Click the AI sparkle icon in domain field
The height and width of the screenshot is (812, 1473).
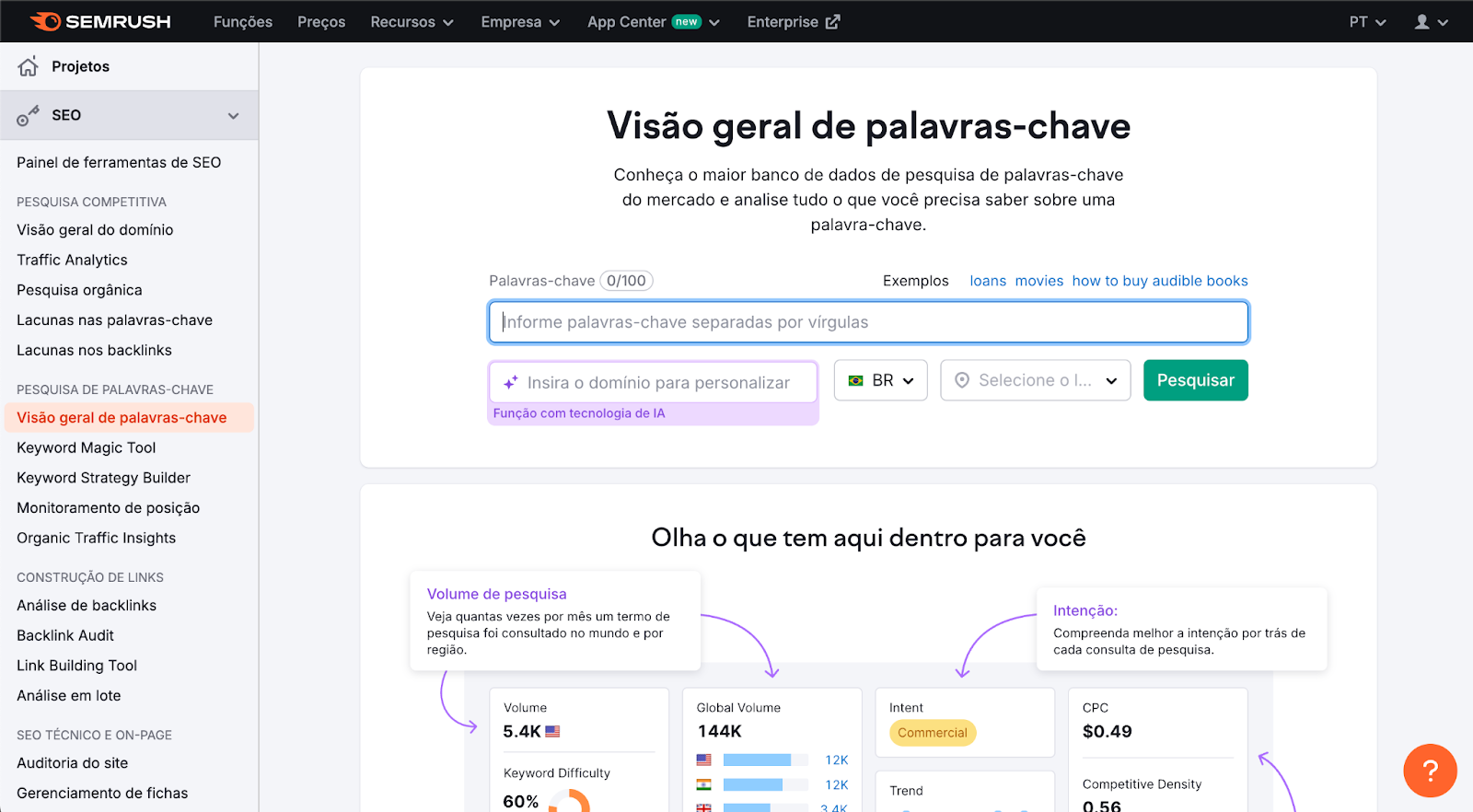[511, 382]
